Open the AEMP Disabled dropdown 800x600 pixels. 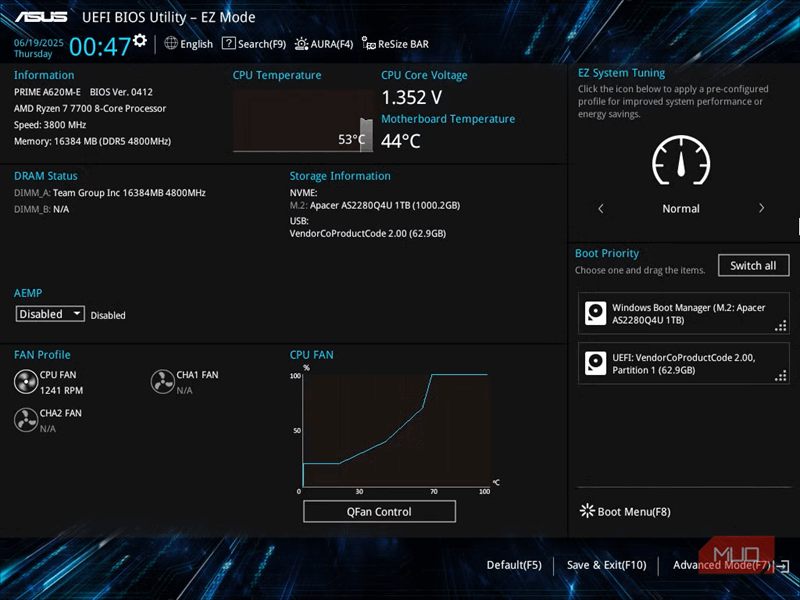pos(50,314)
